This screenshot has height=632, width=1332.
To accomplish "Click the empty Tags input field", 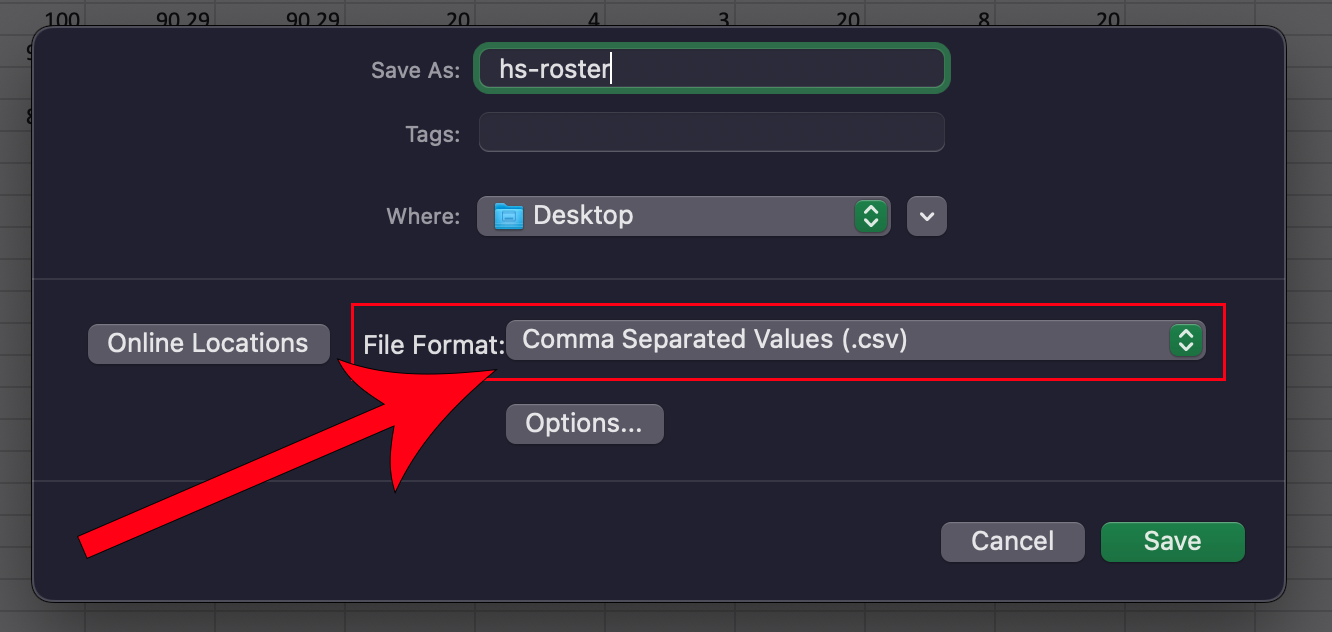I will tap(711, 132).
